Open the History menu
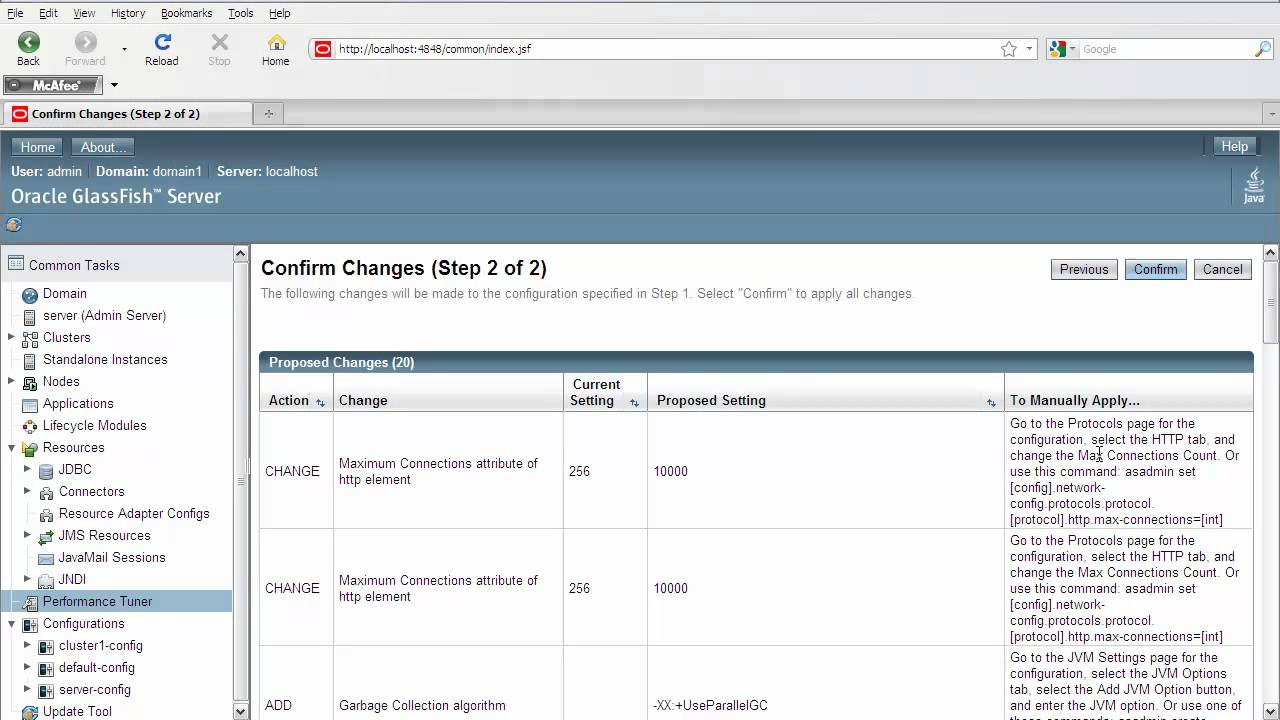Screen dimensions: 1280x720 128,13
